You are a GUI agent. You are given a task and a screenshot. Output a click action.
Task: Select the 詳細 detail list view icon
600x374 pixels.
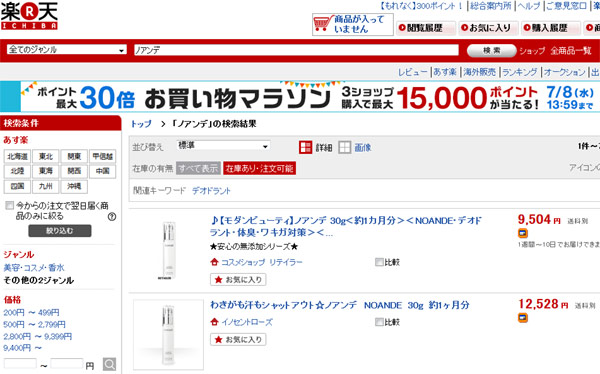pos(306,147)
